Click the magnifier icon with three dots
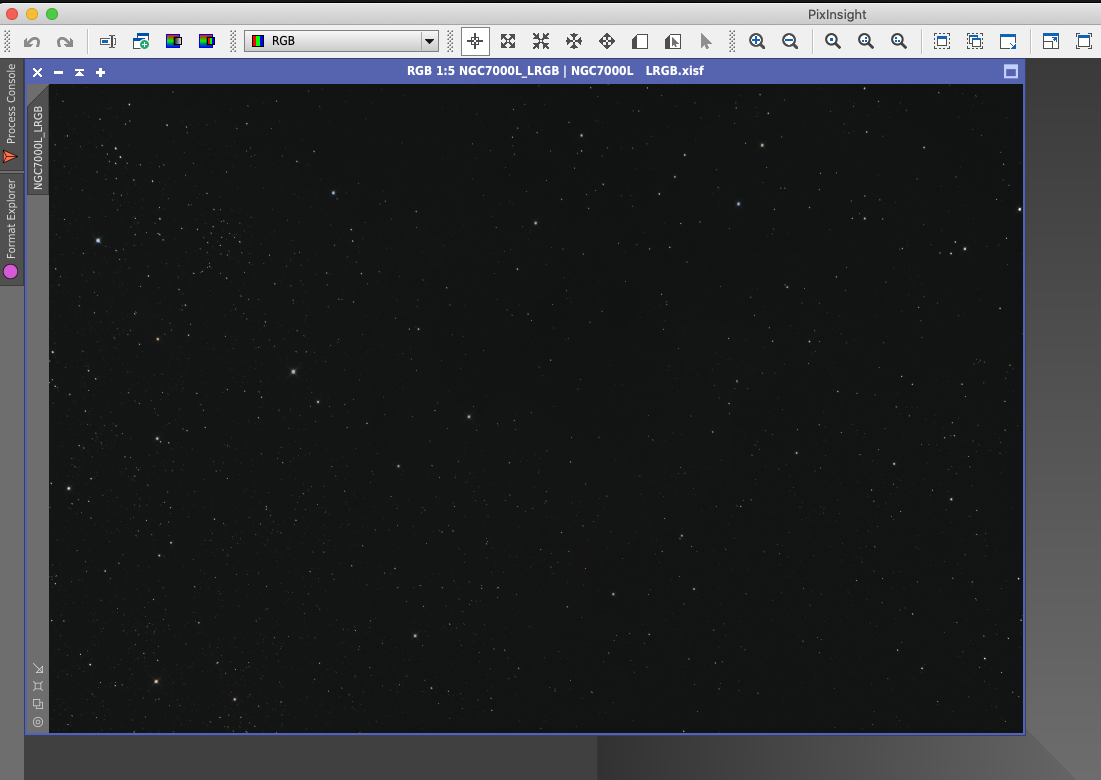1101x780 pixels. [x=899, y=41]
